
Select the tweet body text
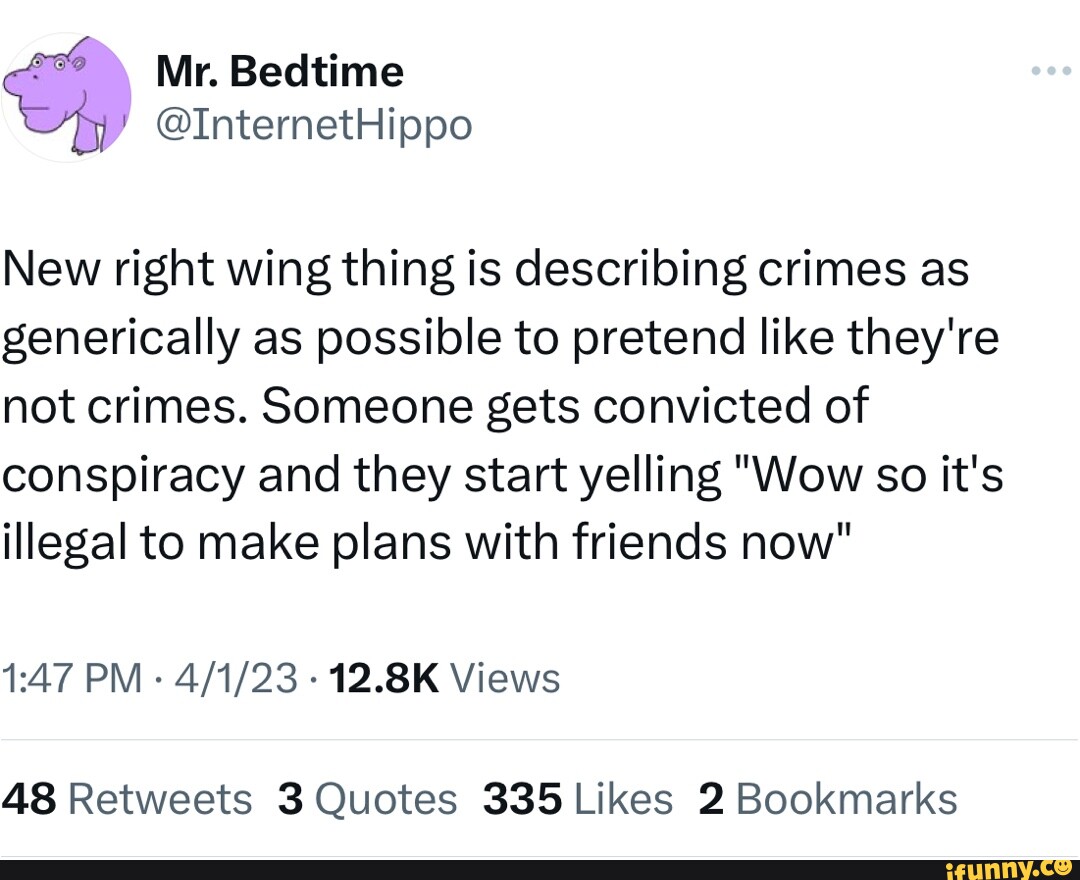point(500,405)
